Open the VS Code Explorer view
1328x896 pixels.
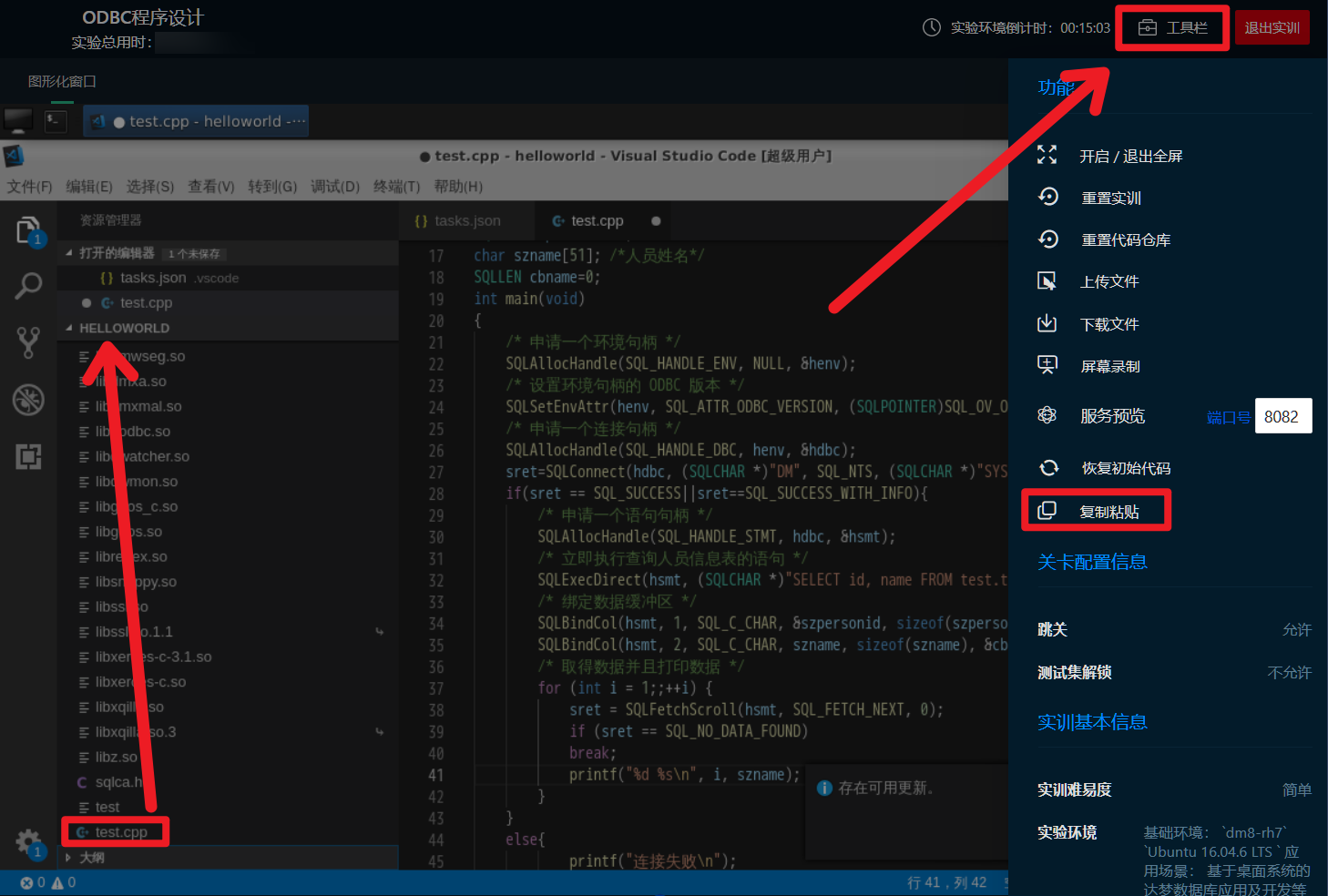click(x=28, y=230)
